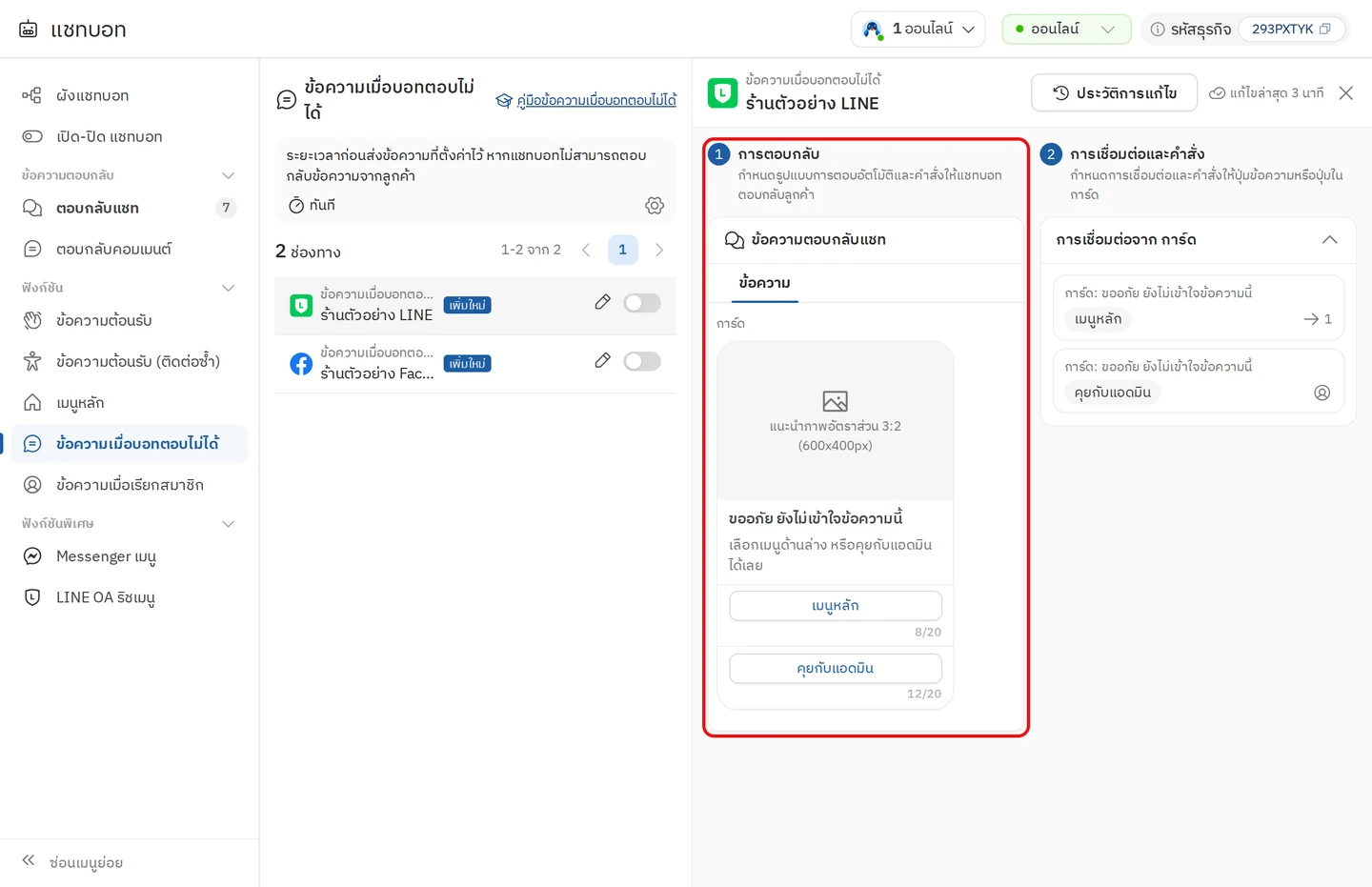Viewport: 1372px width, 887px height.
Task: Go to the previous page of channels
Action: pyautogui.click(x=586, y=250)
